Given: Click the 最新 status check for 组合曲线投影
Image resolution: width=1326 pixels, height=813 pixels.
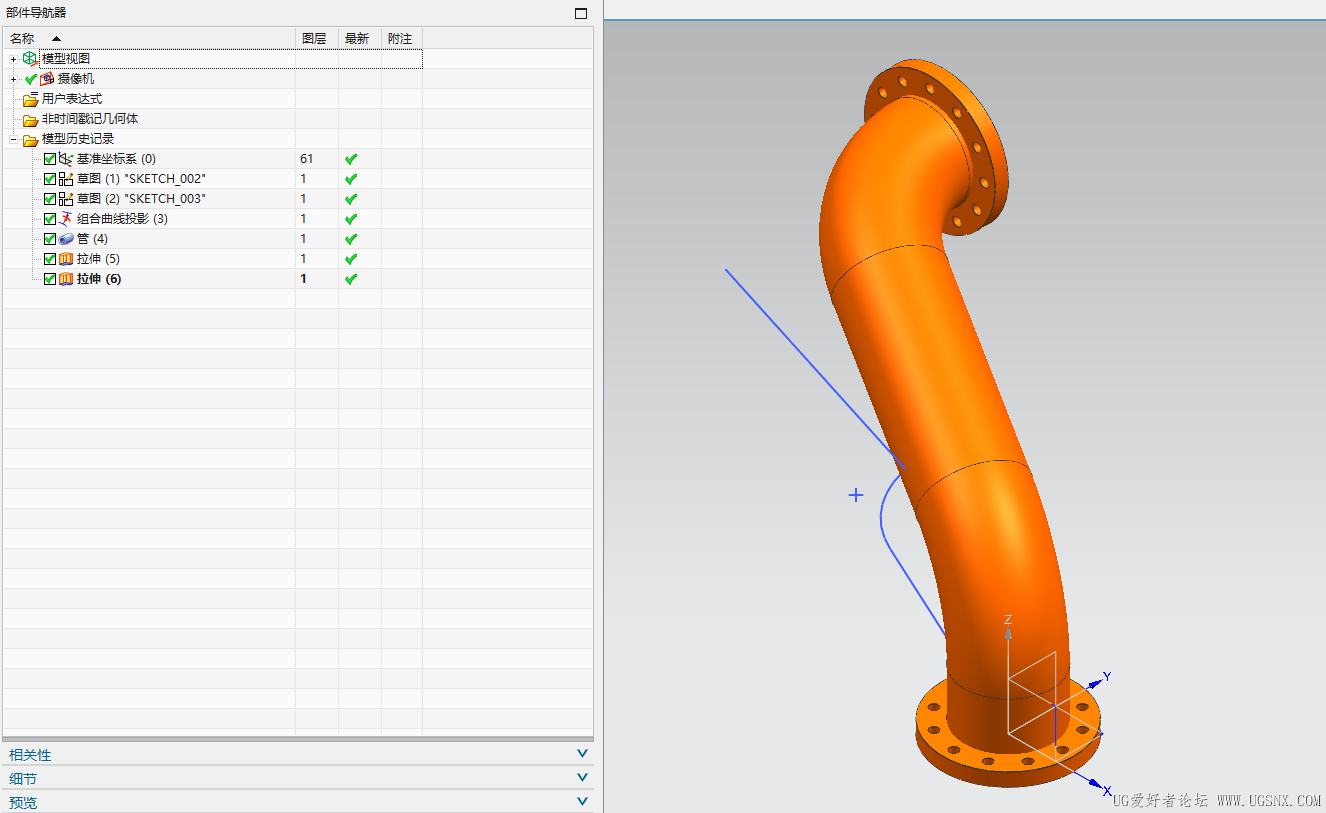Looking at the screenshot, I should pos(351,219).
